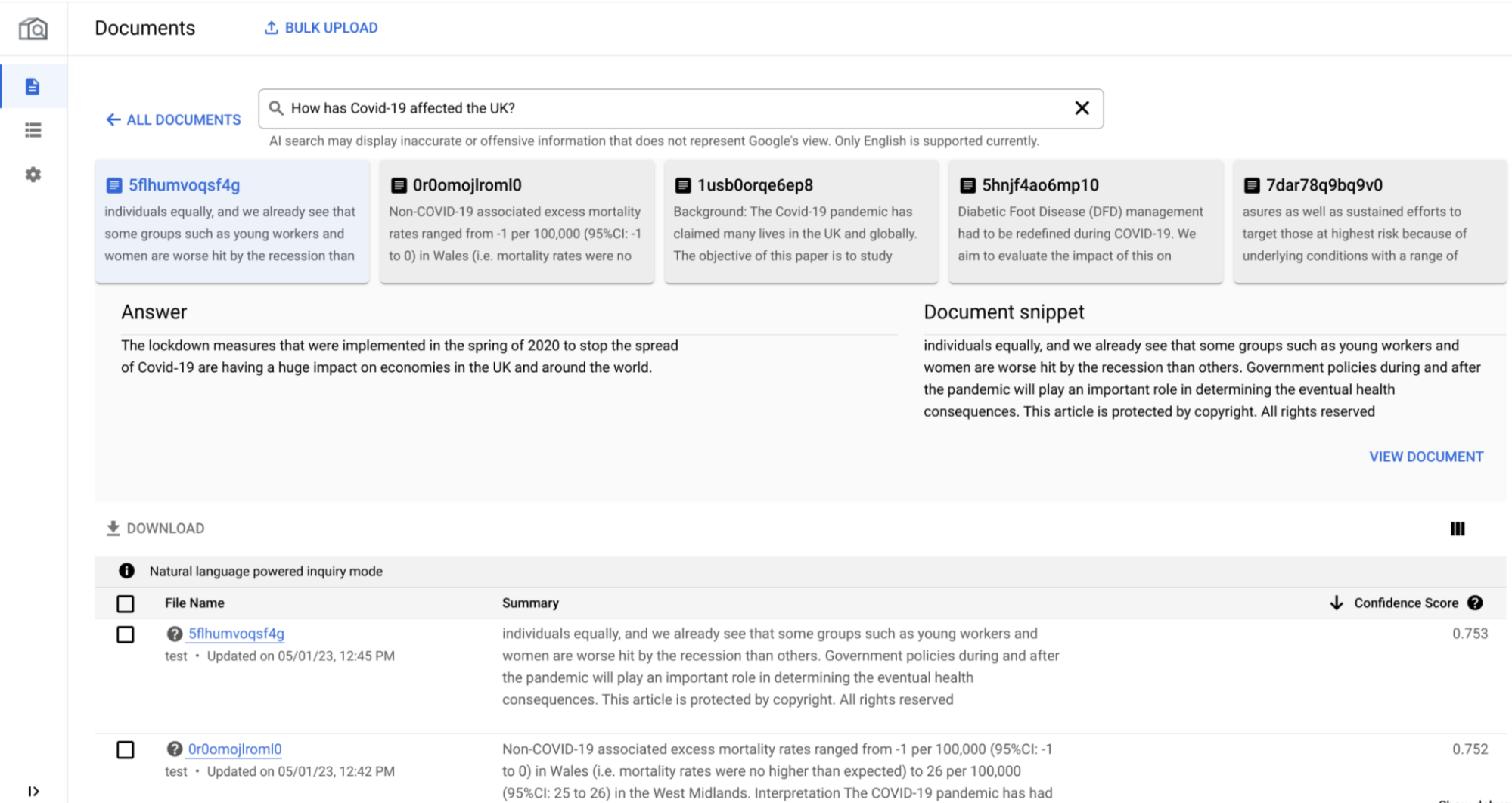1512x803 pixels.
Task: Click into the search query field
Action: pos(673,108)
